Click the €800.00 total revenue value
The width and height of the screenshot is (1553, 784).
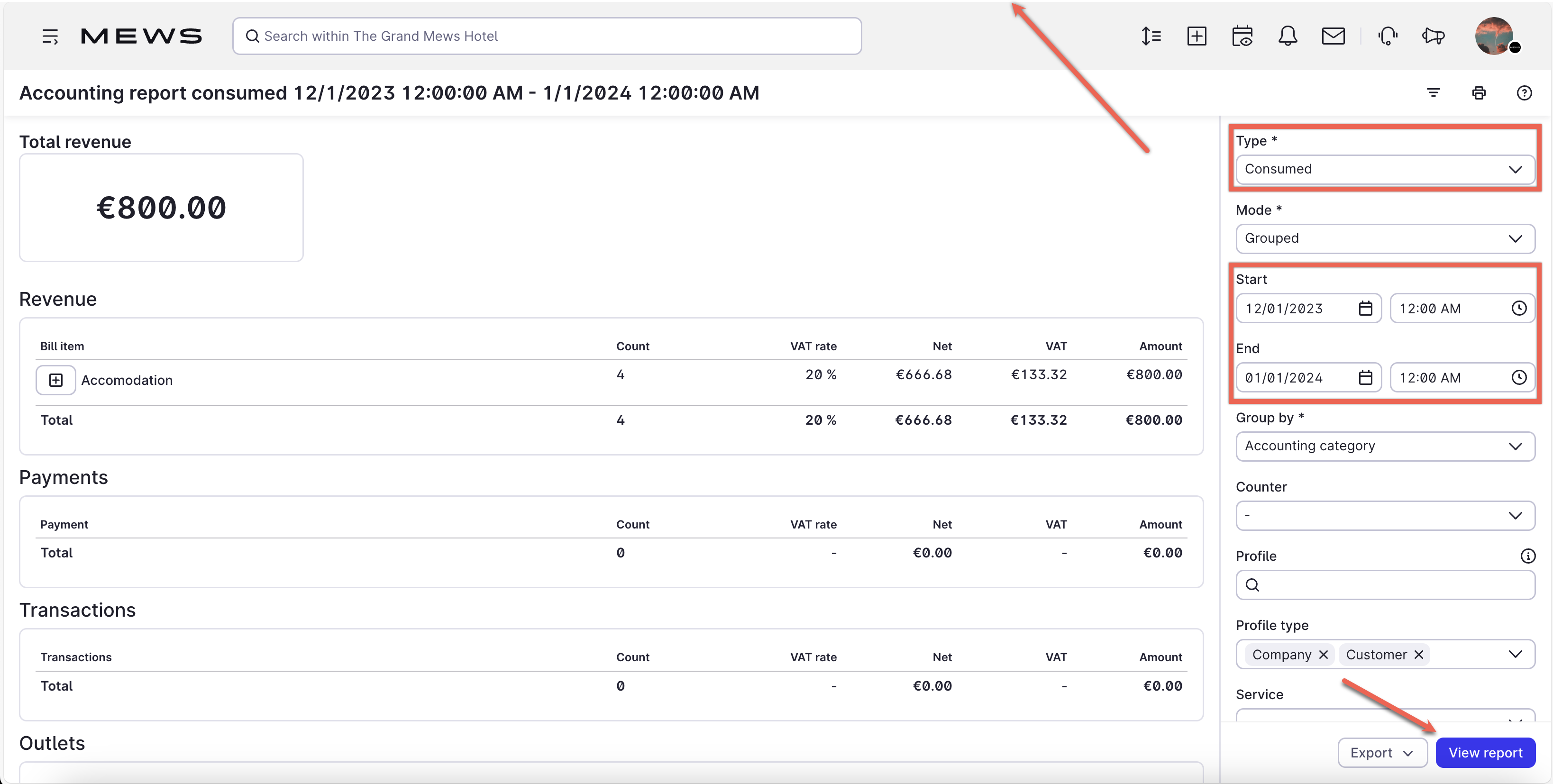[x=162, y=209]
